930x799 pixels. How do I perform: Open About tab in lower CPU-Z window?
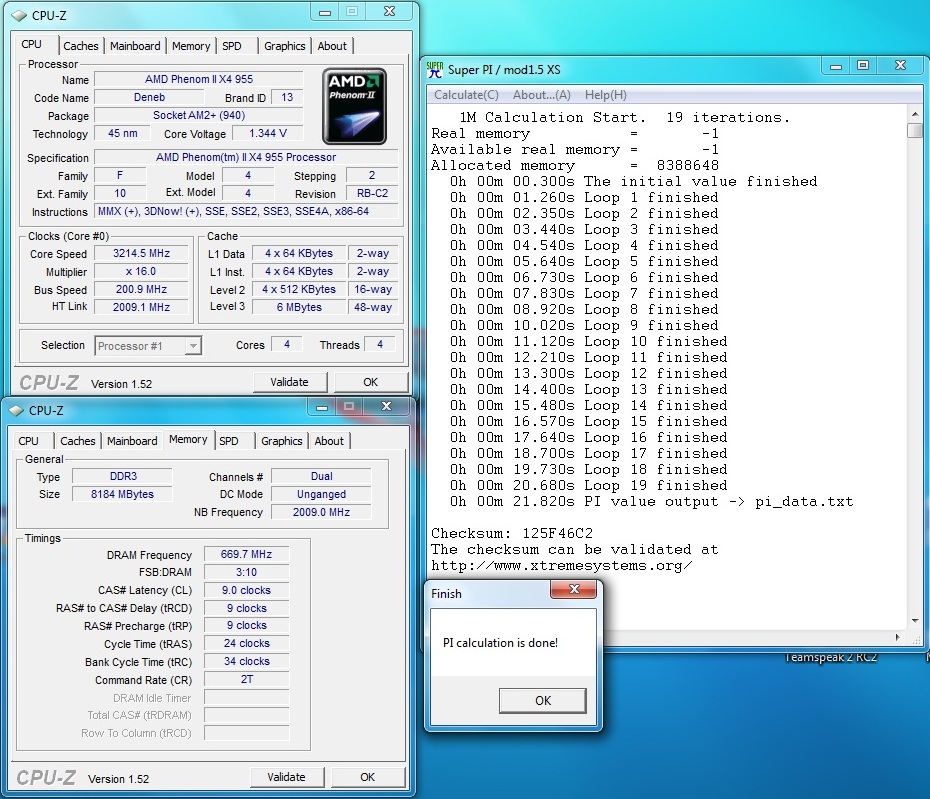(329, 441)
